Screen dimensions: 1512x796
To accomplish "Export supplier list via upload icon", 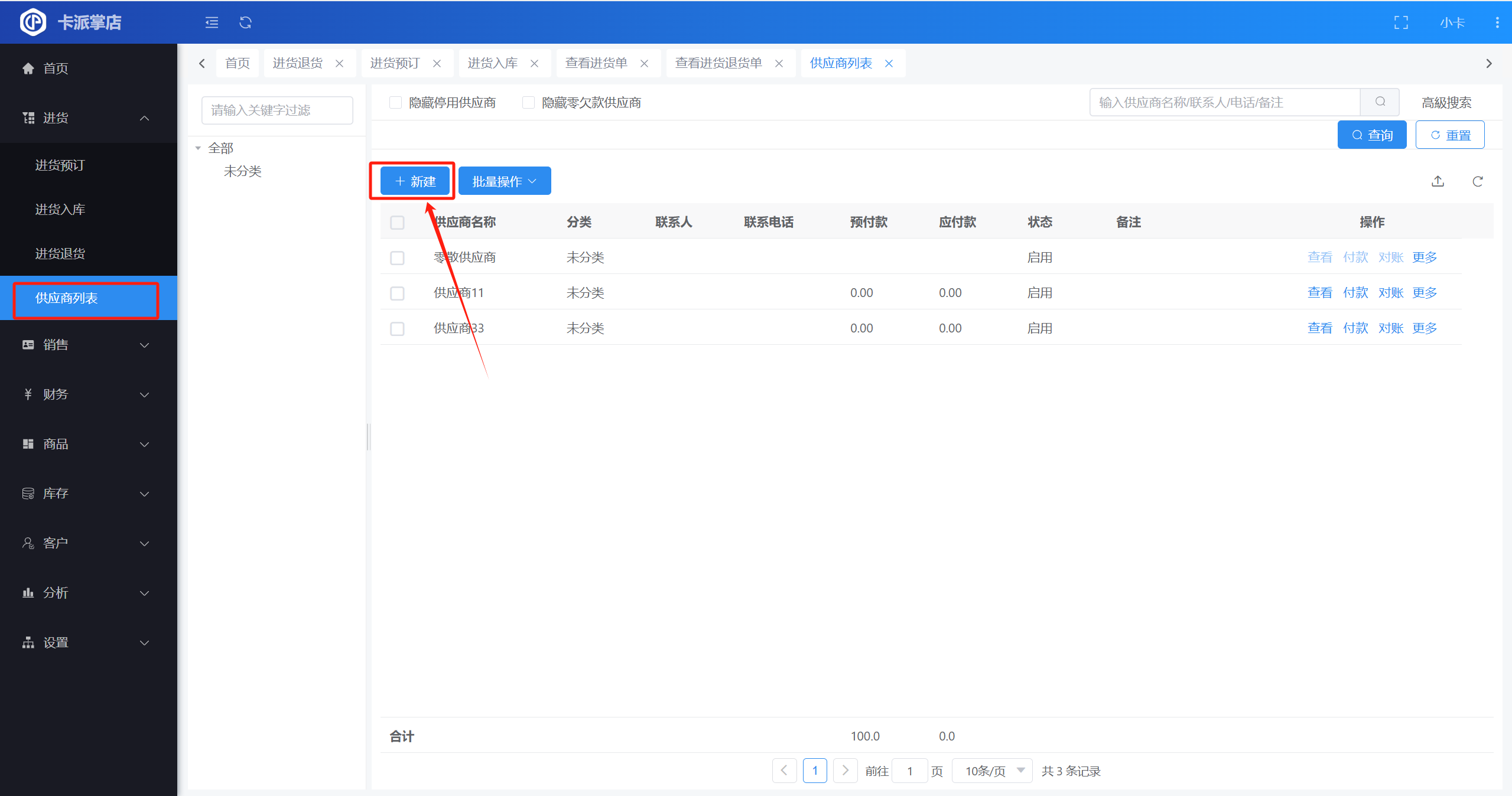I will coord(1438,181).
